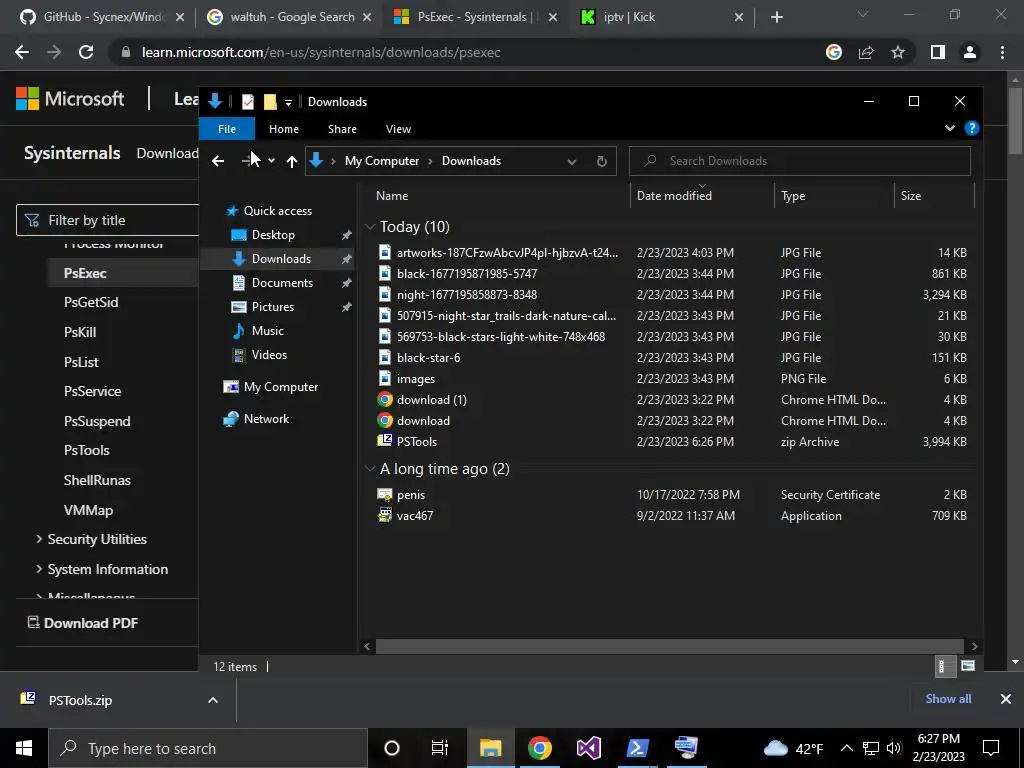This screenshot has height=768, width=1024.
Task: Select the download (1) Chrome HTML file
Action: pyautogui.click(x=432, y=400)
